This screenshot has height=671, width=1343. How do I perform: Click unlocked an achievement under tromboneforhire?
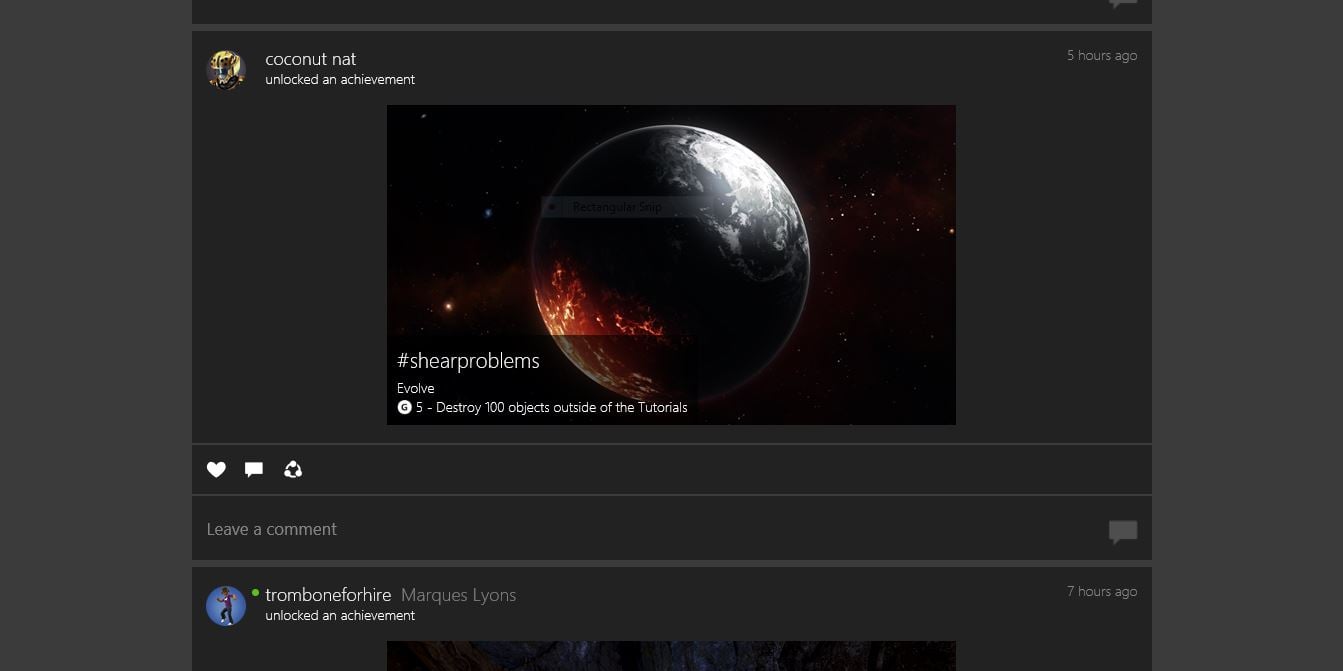(340, 615)
